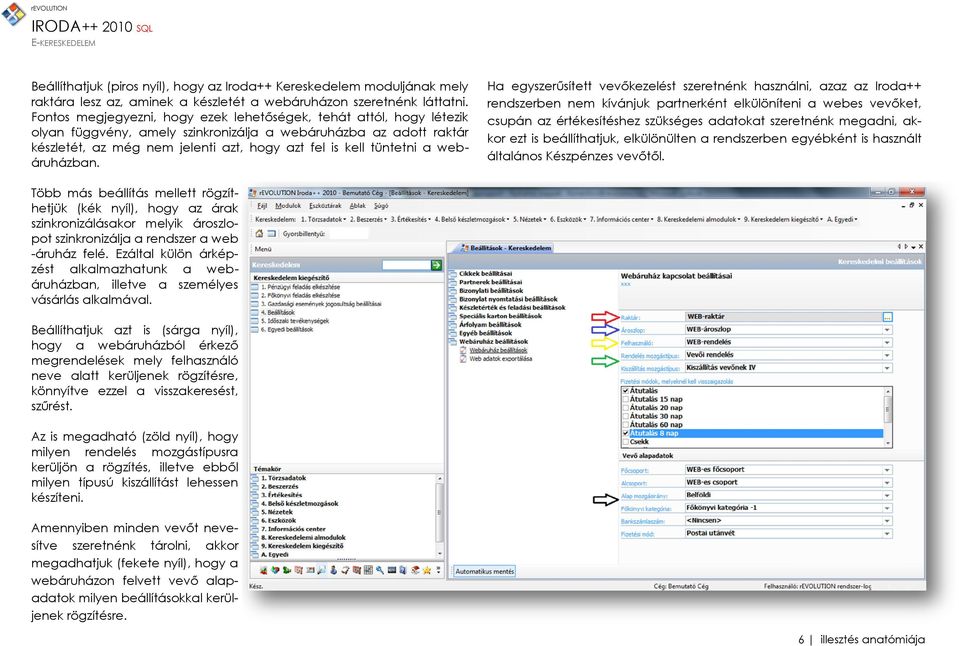Select Cikkek beállításai in settings tree
This screenshot has height=646, width=959.
click(486, 274)
